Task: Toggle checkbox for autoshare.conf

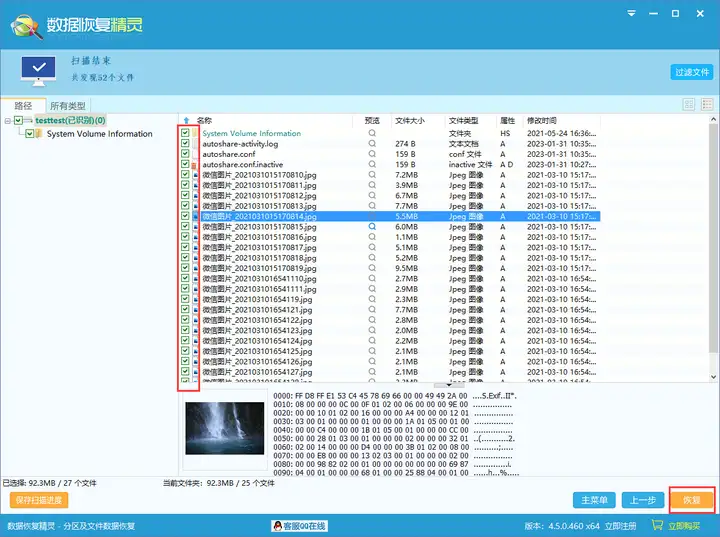Action: coord(185,153)
